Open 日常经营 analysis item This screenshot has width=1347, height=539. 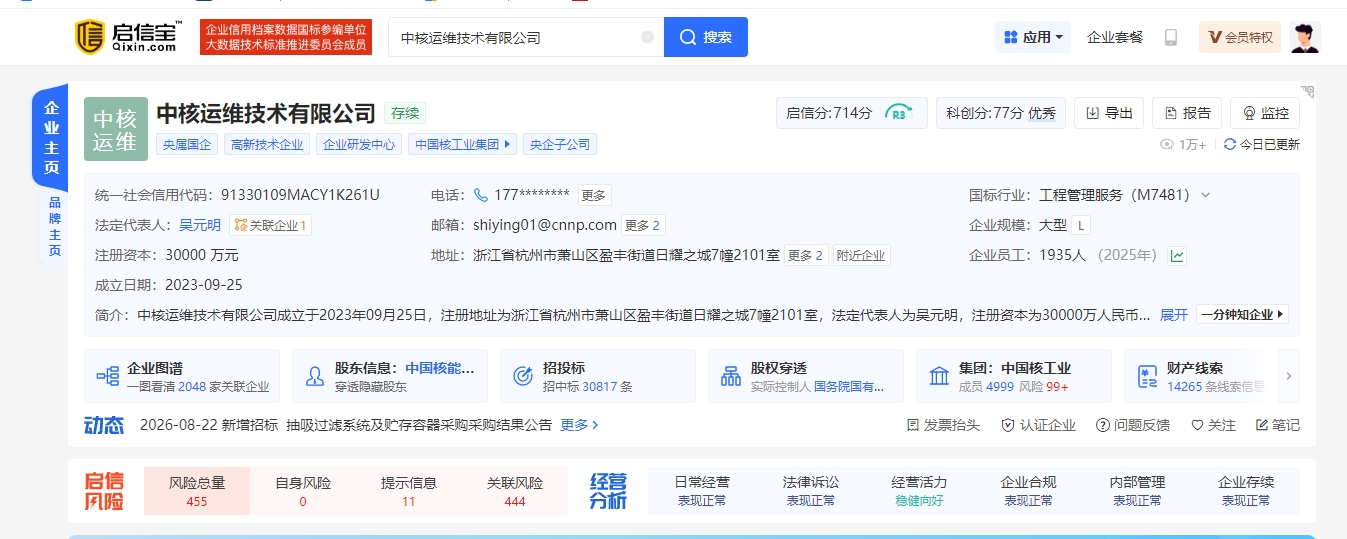point(702,491)
